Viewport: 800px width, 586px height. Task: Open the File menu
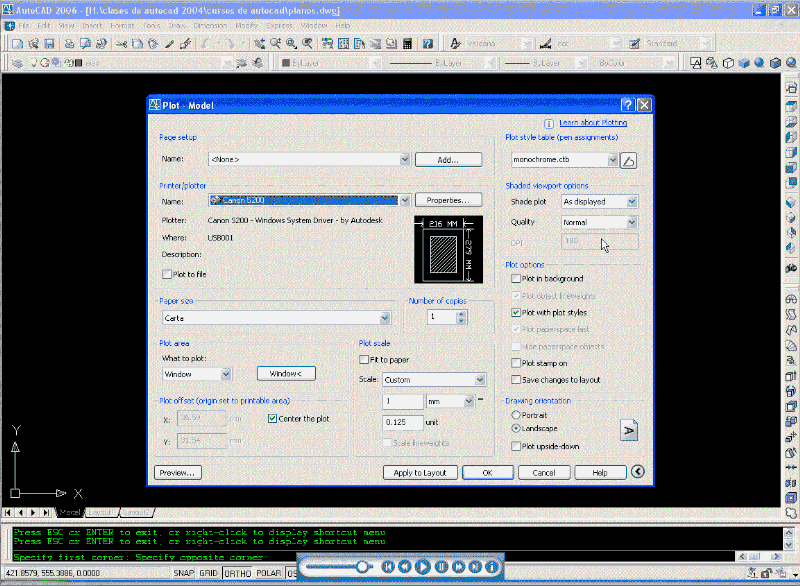(x=24, y=26)
